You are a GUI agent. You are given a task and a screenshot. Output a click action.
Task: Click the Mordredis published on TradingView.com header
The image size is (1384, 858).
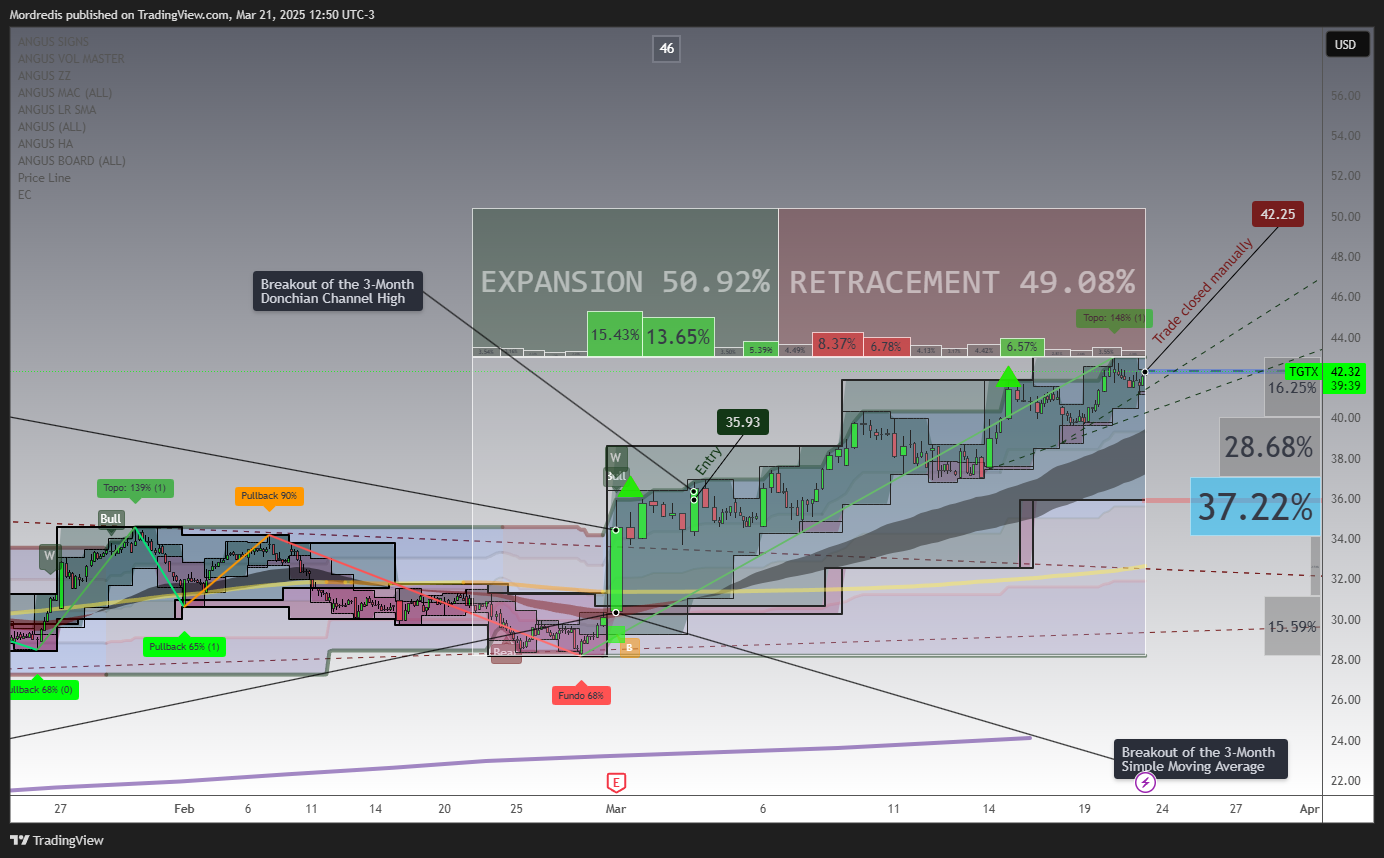(x=193, y=14)
